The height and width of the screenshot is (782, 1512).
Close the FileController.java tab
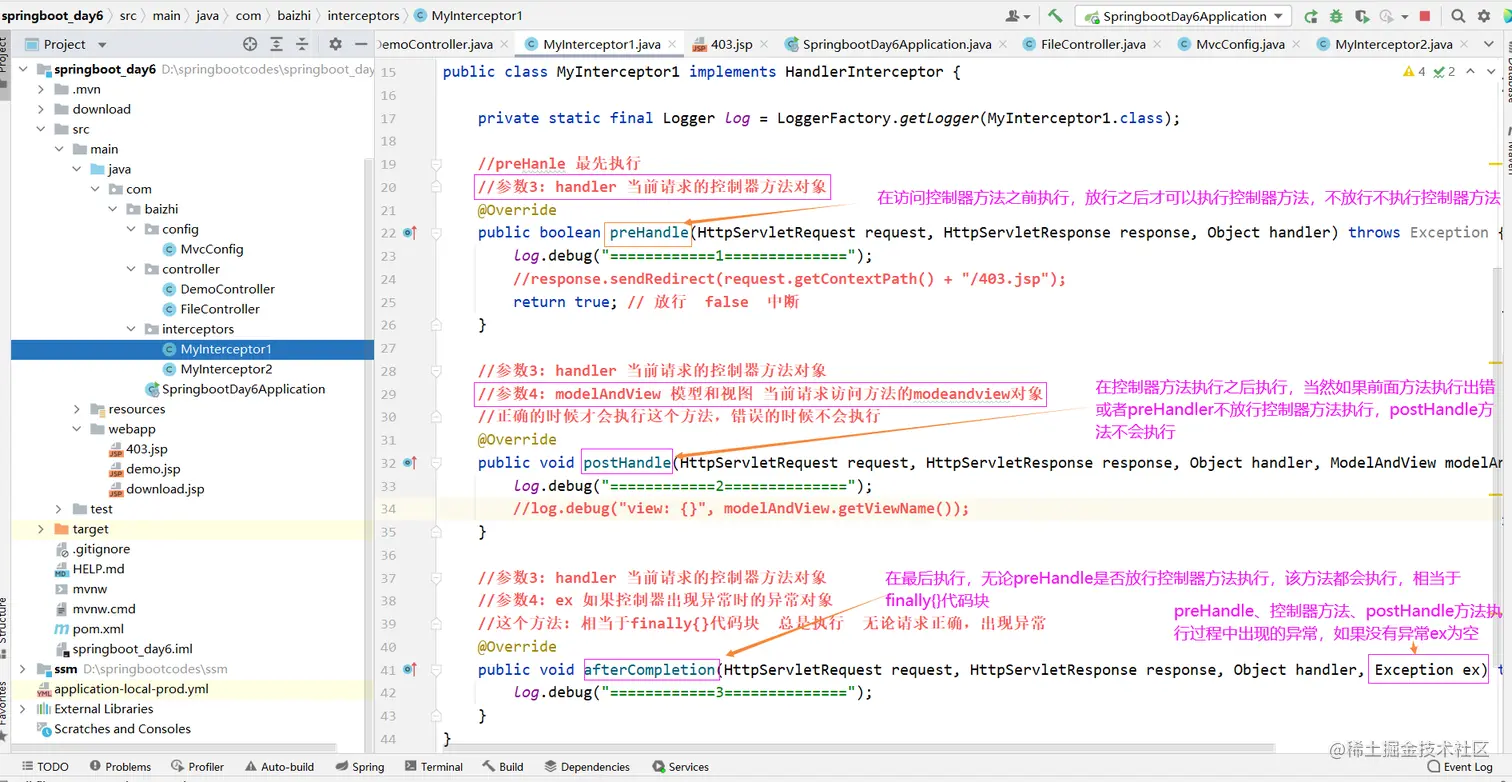pyautogui.click(x=1159, y=44)
